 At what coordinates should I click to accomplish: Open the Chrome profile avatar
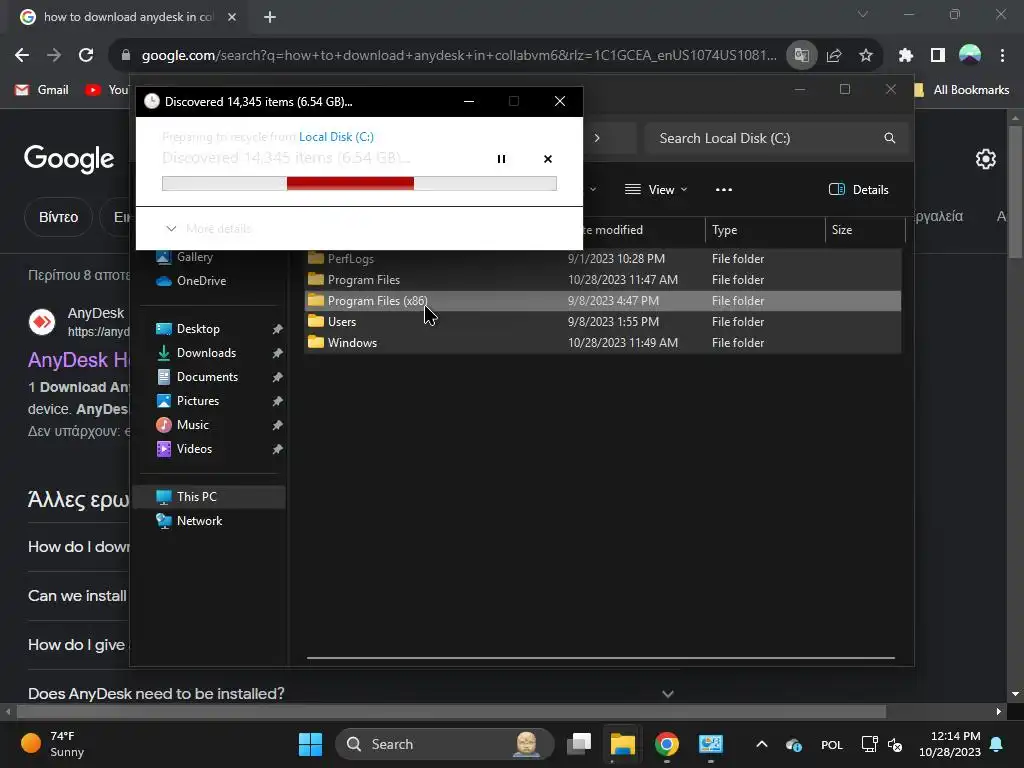[970, 55]
